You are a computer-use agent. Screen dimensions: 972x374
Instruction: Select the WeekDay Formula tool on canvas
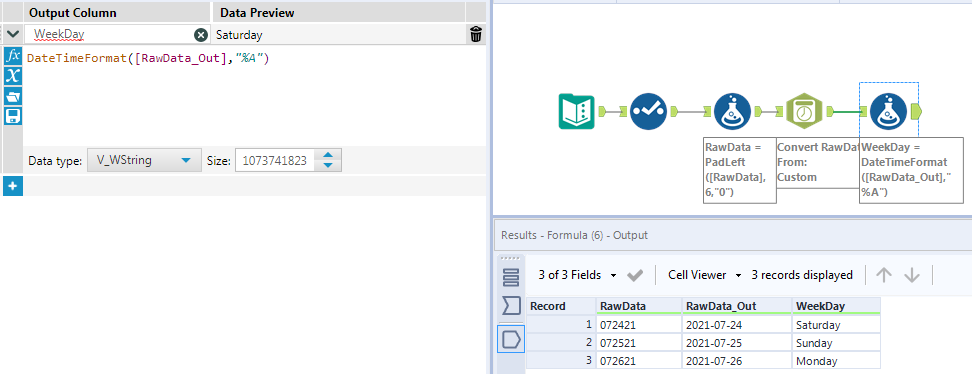coord(889,112)
